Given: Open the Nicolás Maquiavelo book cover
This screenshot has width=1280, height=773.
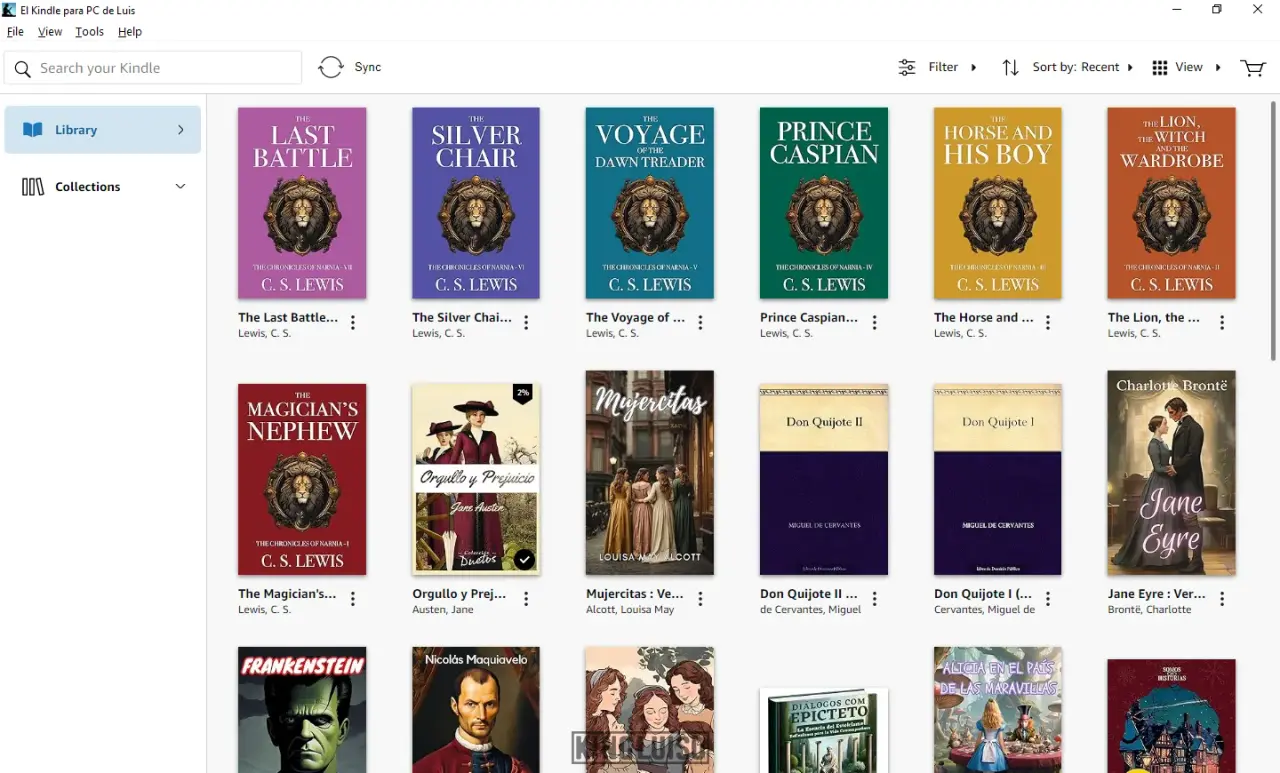Looking at the screenshot, I should (x=476, y=710).
